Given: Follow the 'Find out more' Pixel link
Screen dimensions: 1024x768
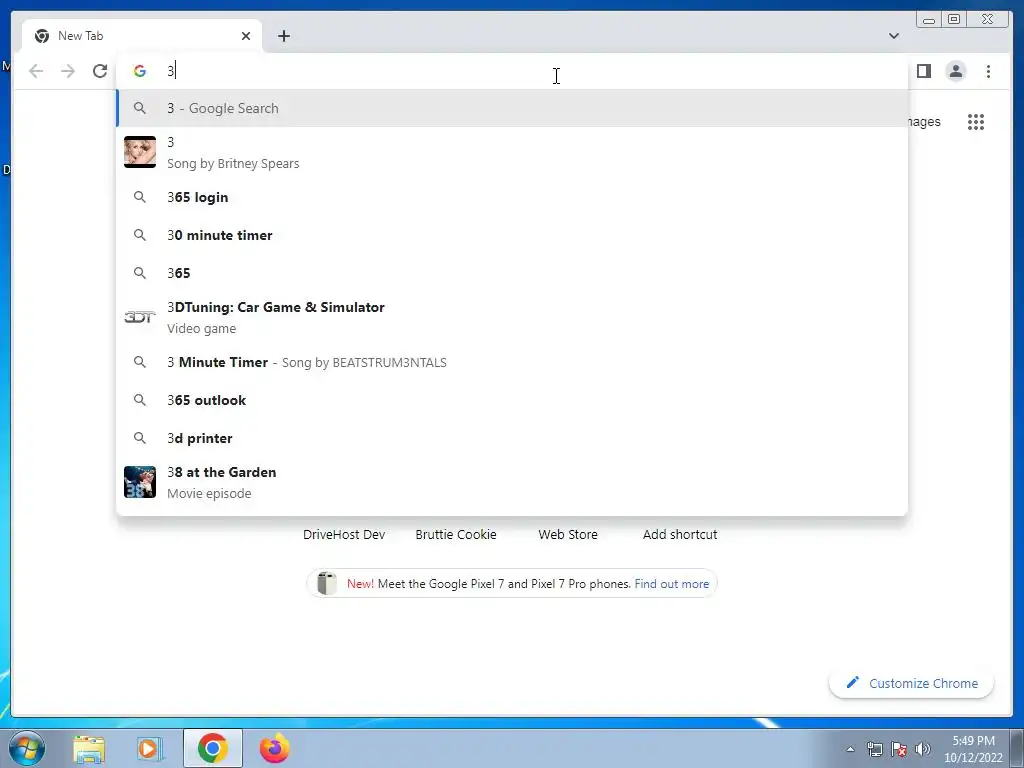Looking at the screenshot, I should pos(671,584).
